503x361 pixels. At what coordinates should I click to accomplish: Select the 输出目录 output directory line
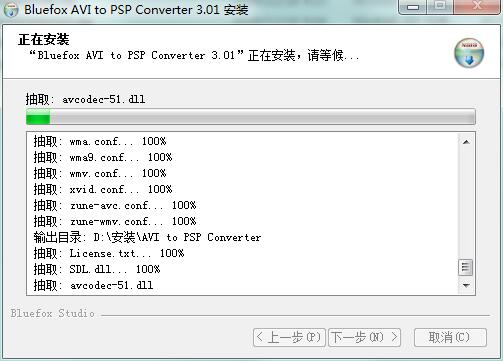(147, 237)
